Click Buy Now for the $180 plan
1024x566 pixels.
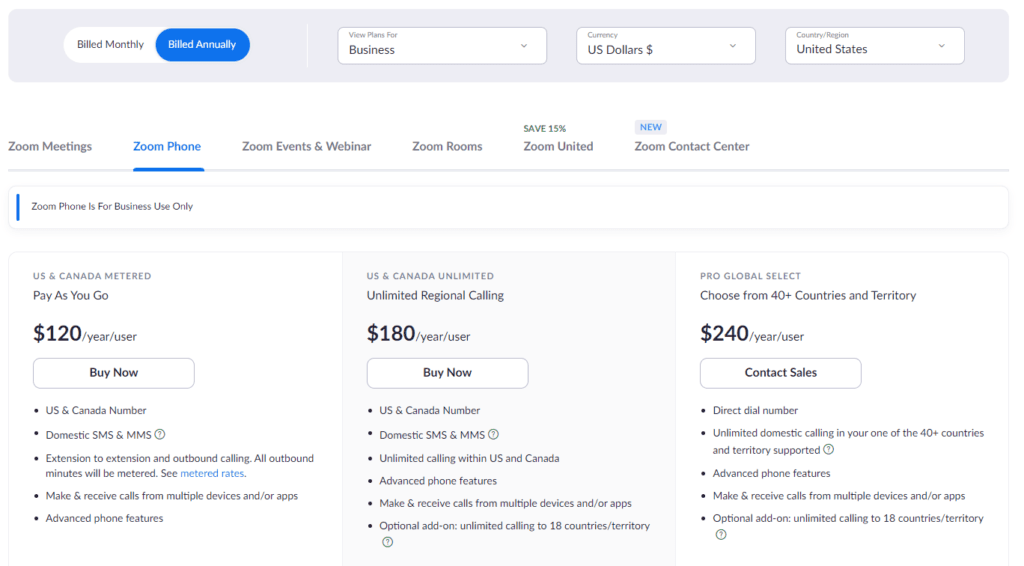click(x=447, y=373)
